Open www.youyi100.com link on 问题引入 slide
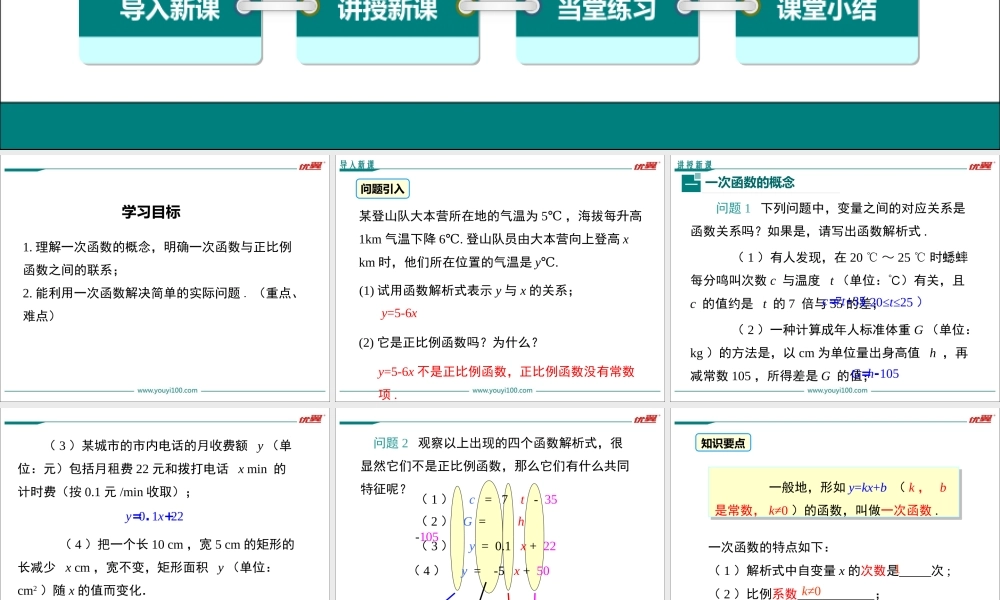The width and height of the screenshot is (1000, 600). (x=501, y=391)
